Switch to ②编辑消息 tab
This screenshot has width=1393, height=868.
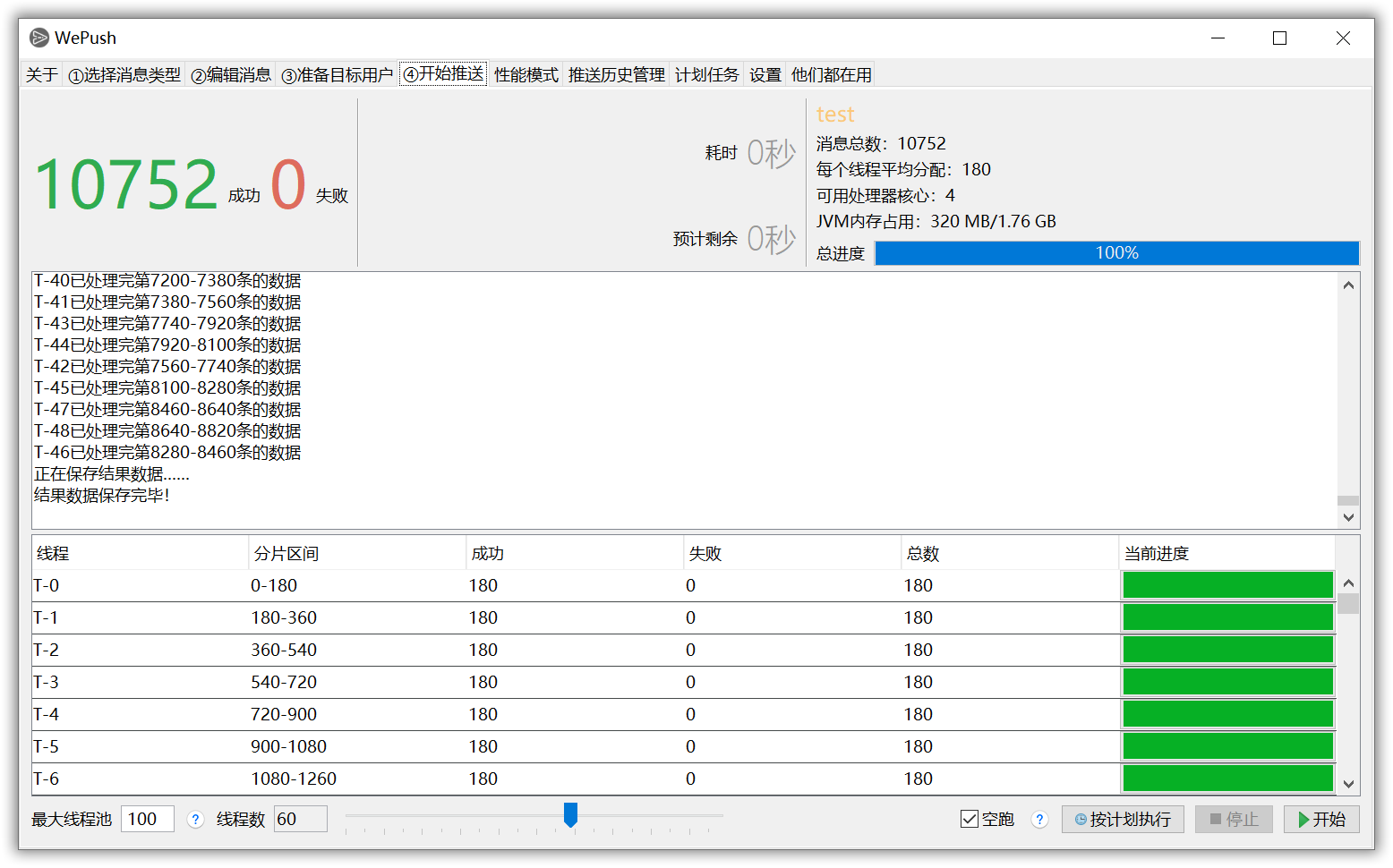point(231,75)
